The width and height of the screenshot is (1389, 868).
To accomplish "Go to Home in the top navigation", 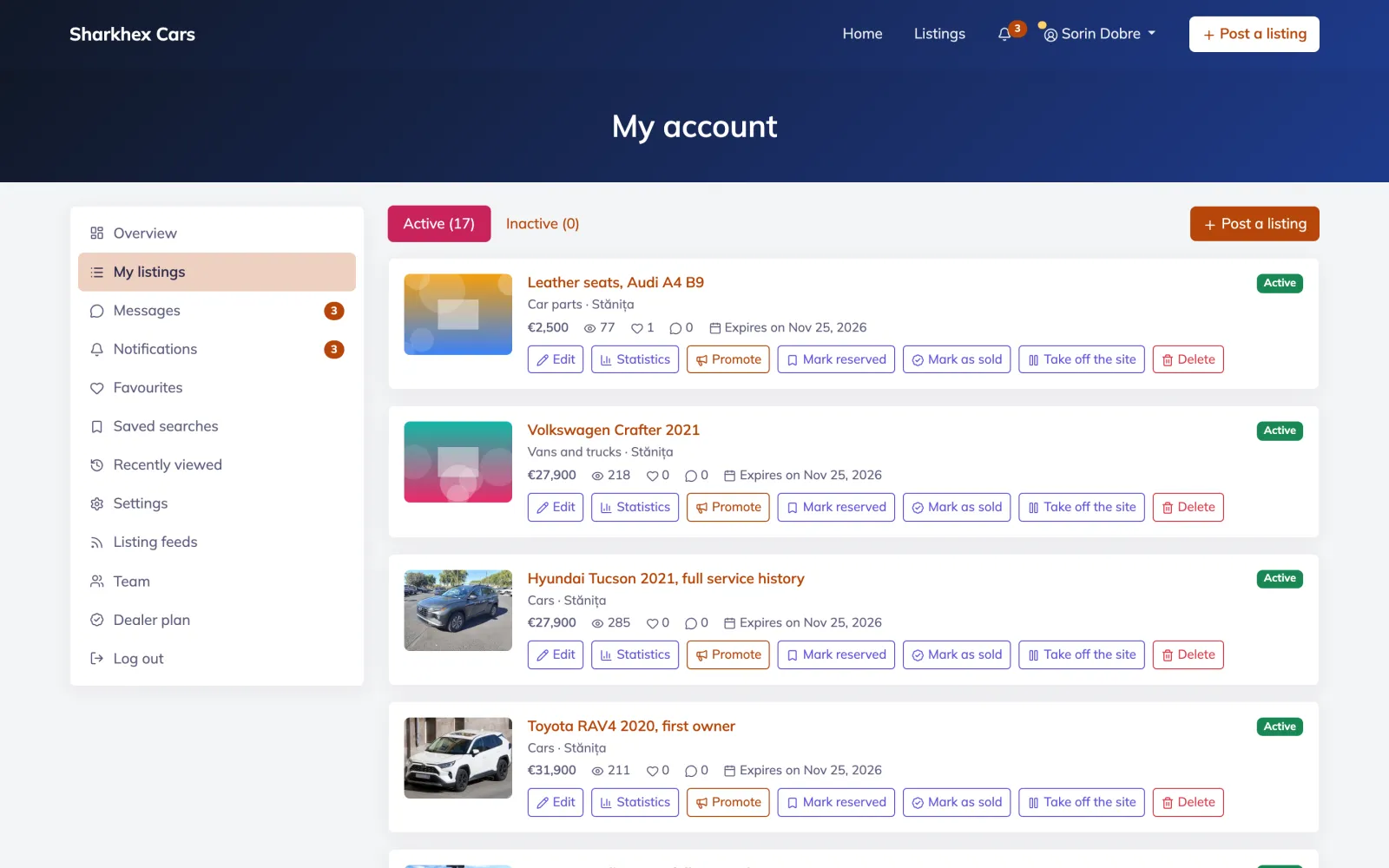I will point(862,34).
